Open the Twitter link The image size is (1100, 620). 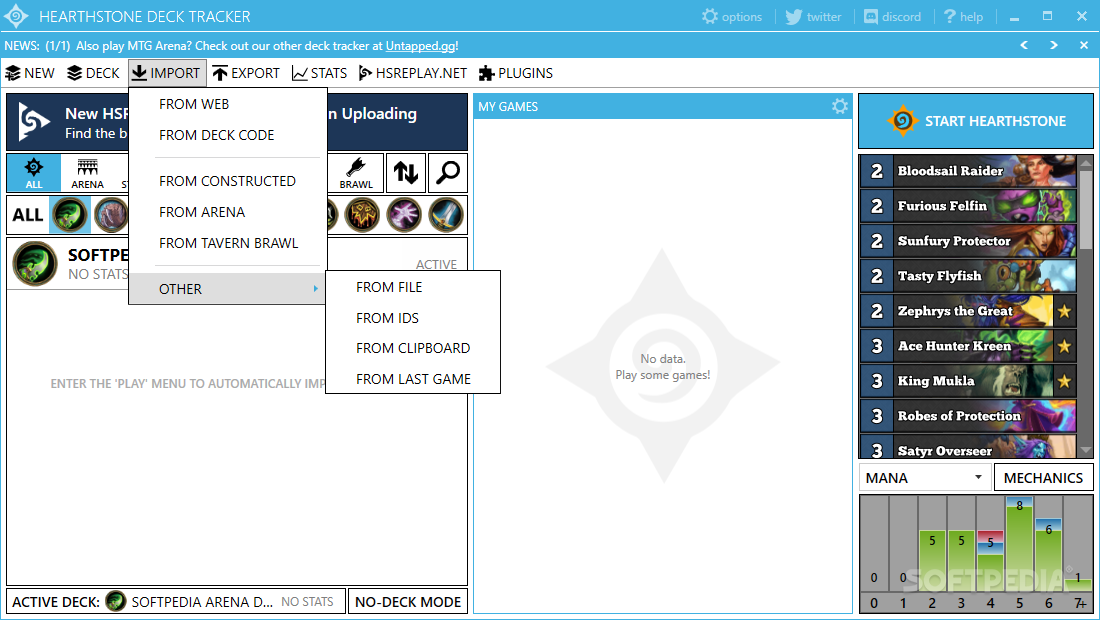(813, 16)
